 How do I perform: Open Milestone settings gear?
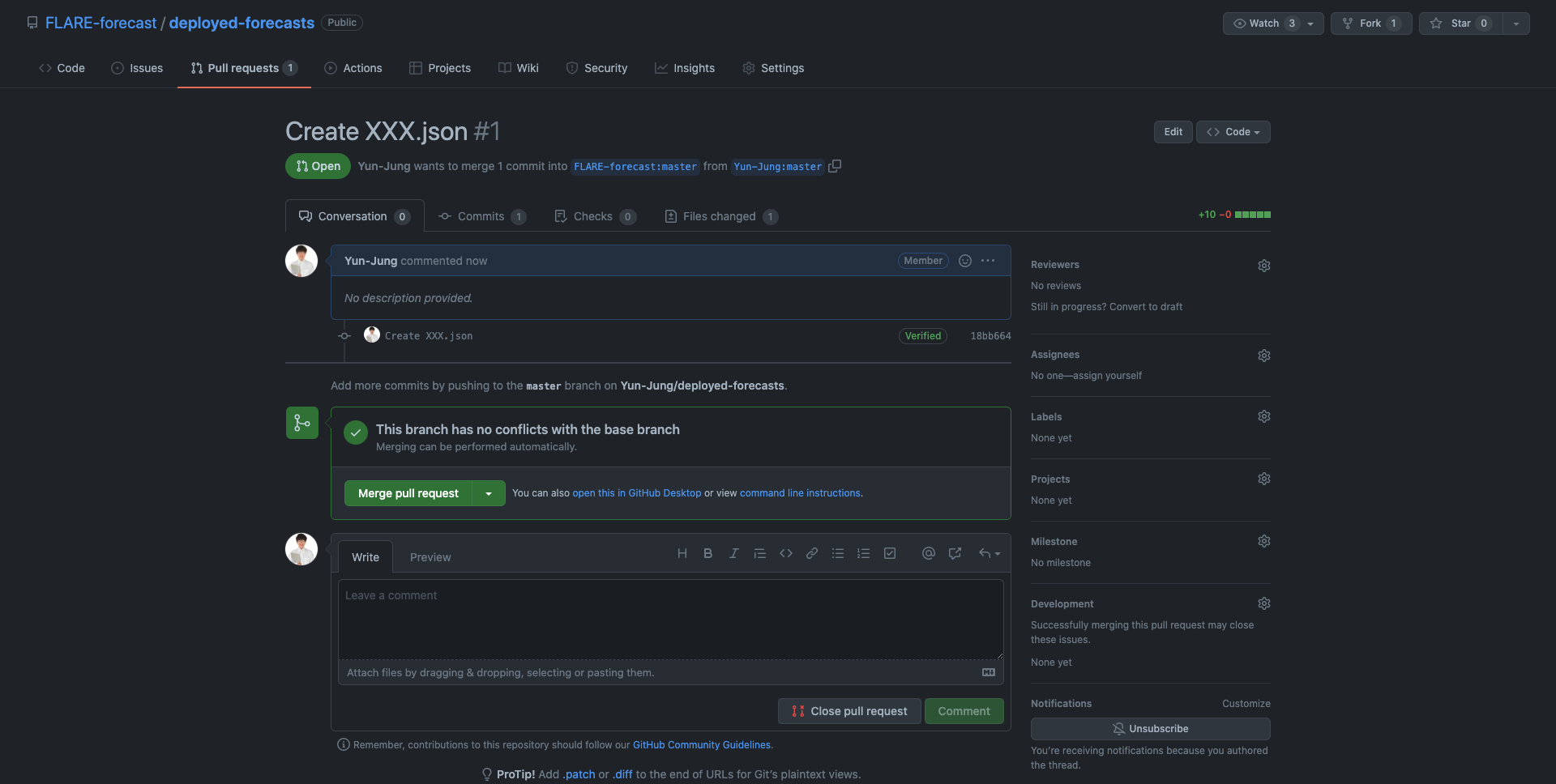pyautogui.click(x=1264, y=541)
